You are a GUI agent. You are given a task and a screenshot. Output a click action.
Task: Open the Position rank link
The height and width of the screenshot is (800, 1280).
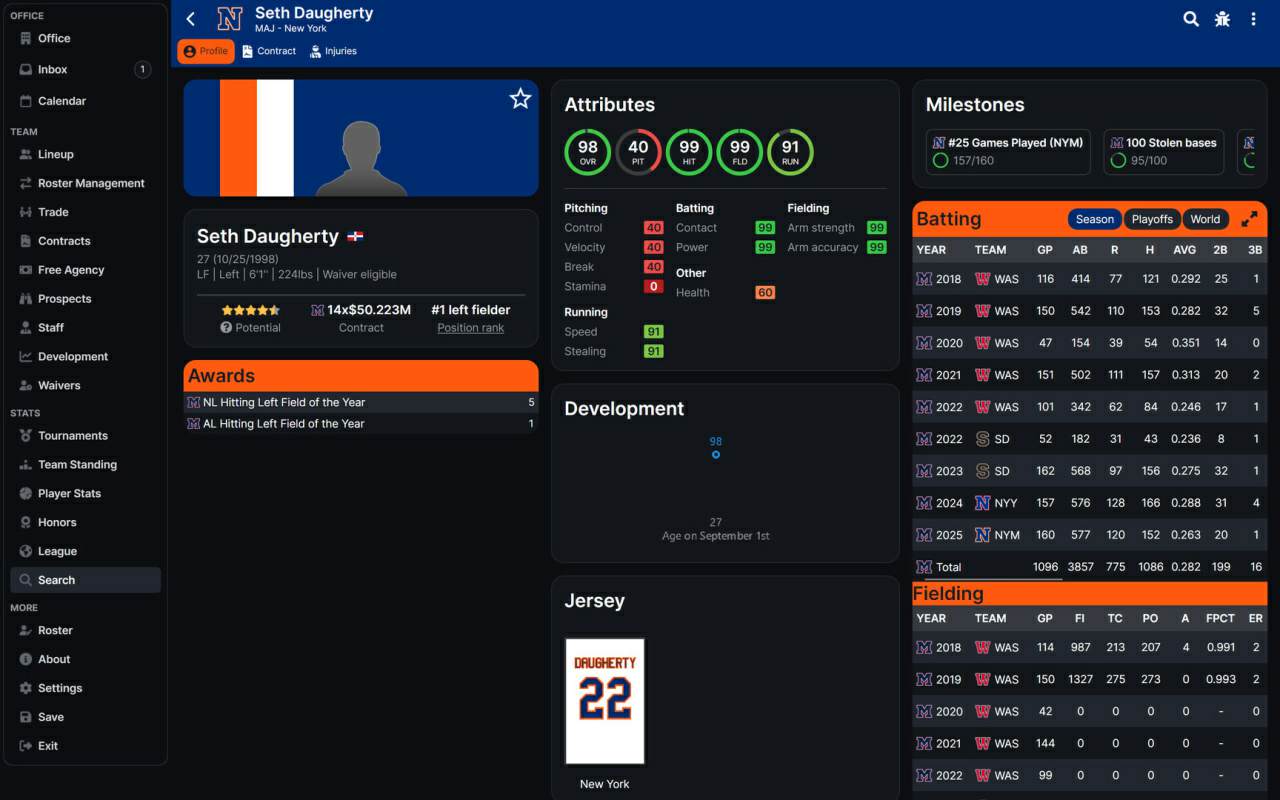[470, 328]
